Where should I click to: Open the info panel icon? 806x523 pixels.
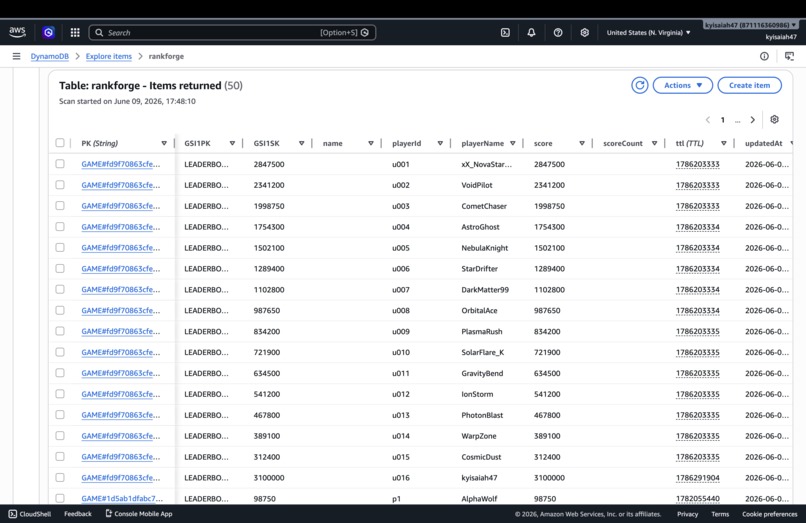pos(764,56)
